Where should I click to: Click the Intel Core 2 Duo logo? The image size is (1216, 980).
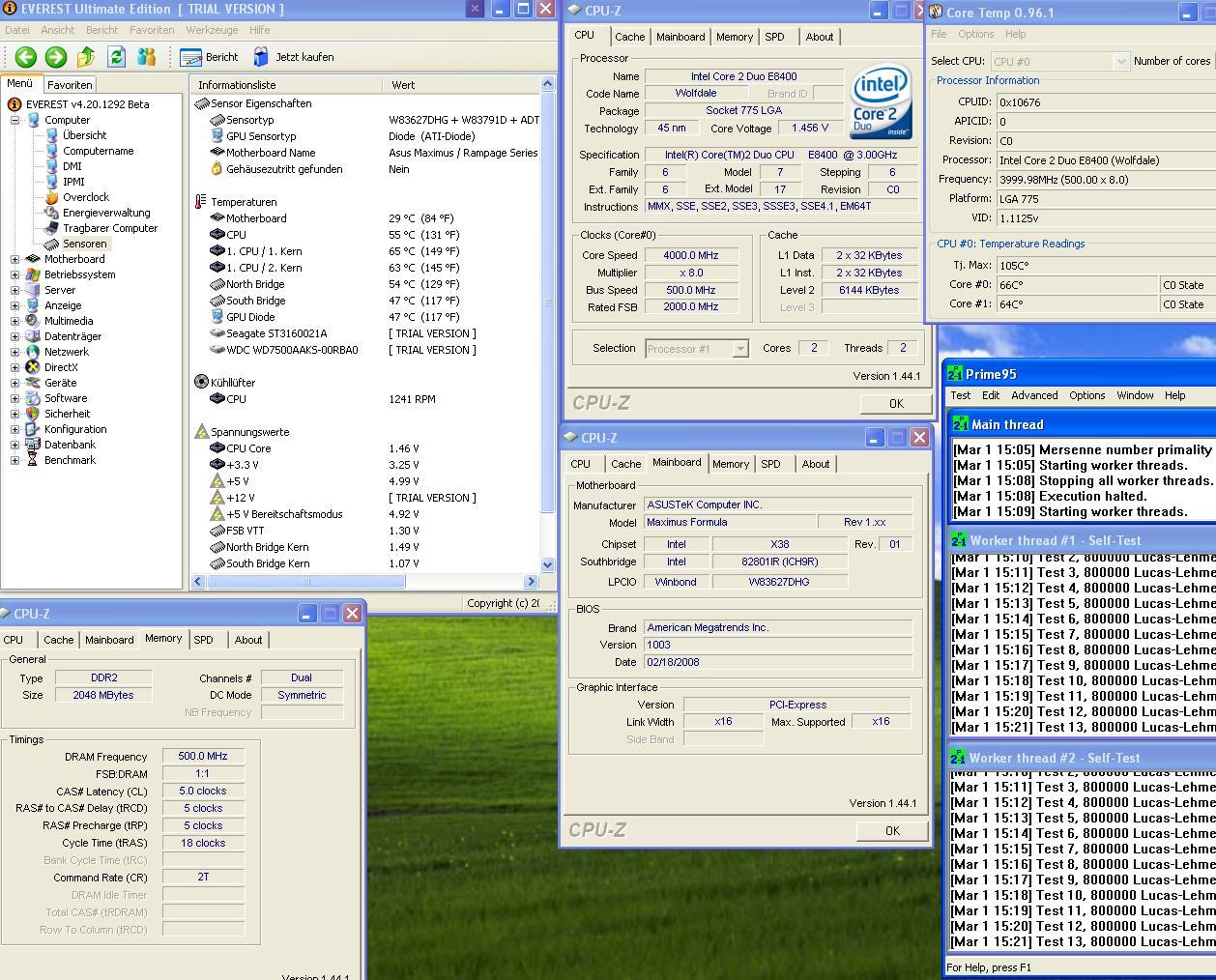(x=881, y=101)
